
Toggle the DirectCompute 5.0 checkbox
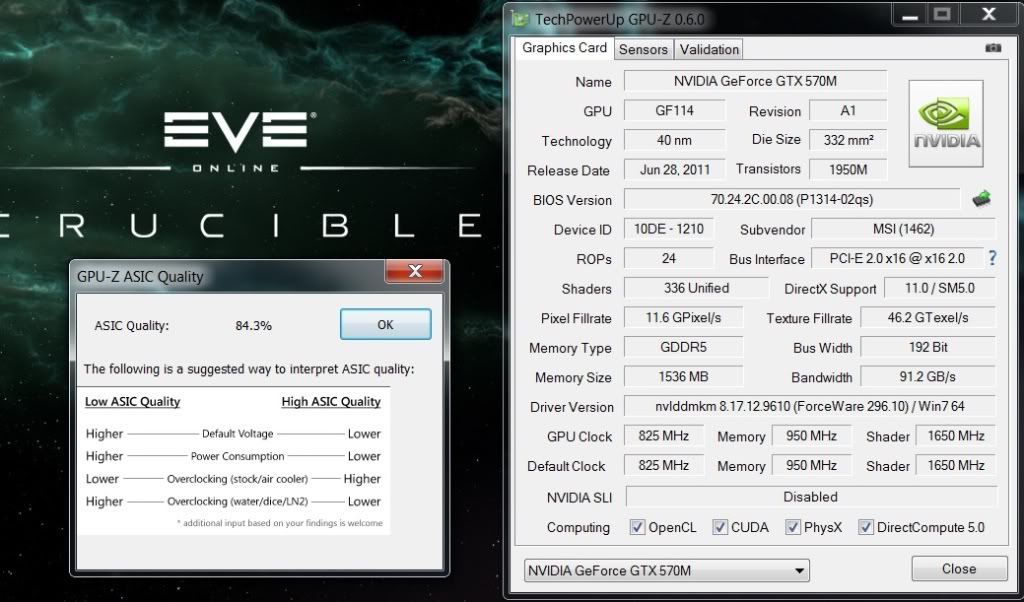click(x=866, y=527)
